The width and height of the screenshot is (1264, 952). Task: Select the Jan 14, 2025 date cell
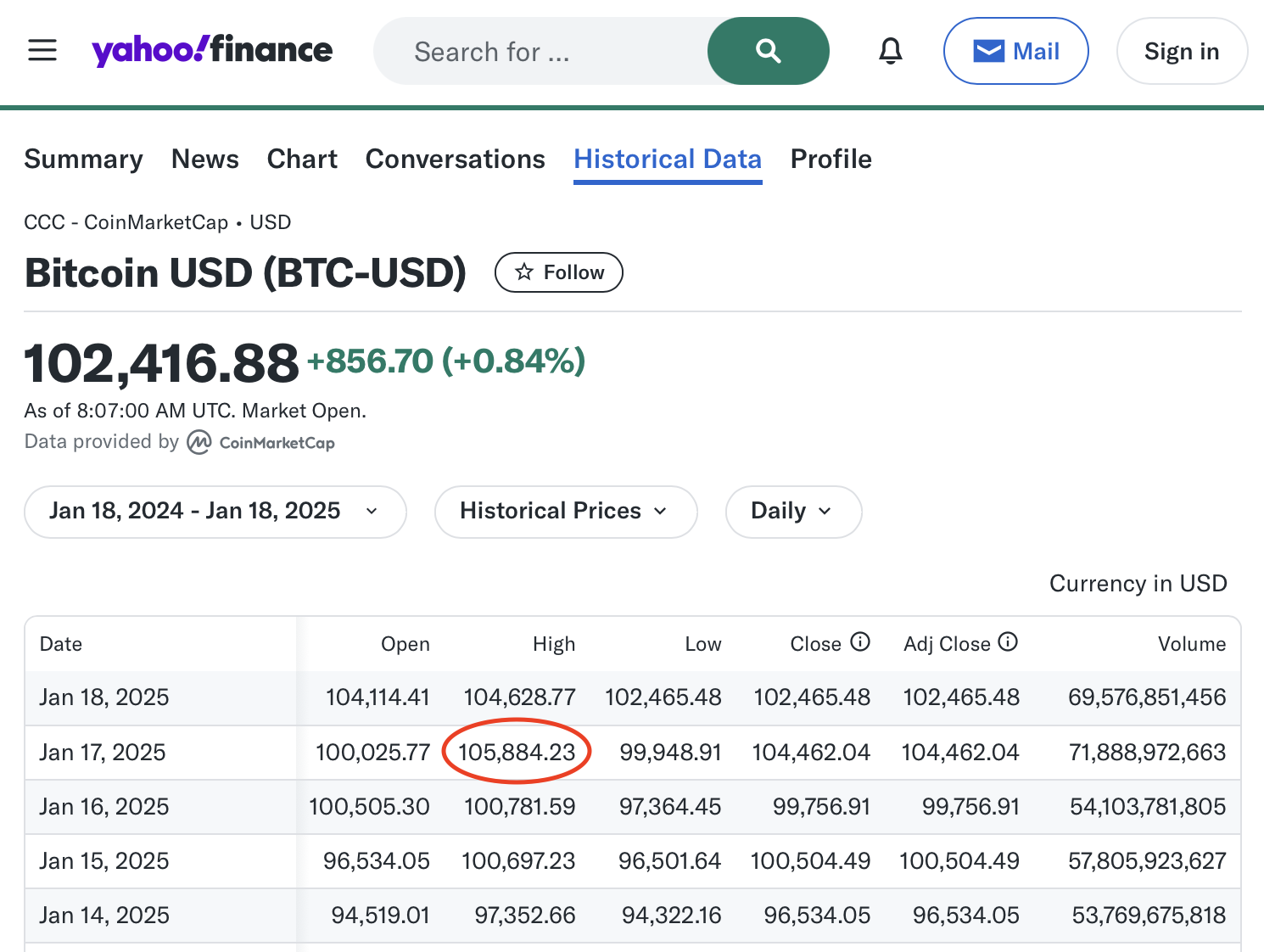click(x=104, y=916)
